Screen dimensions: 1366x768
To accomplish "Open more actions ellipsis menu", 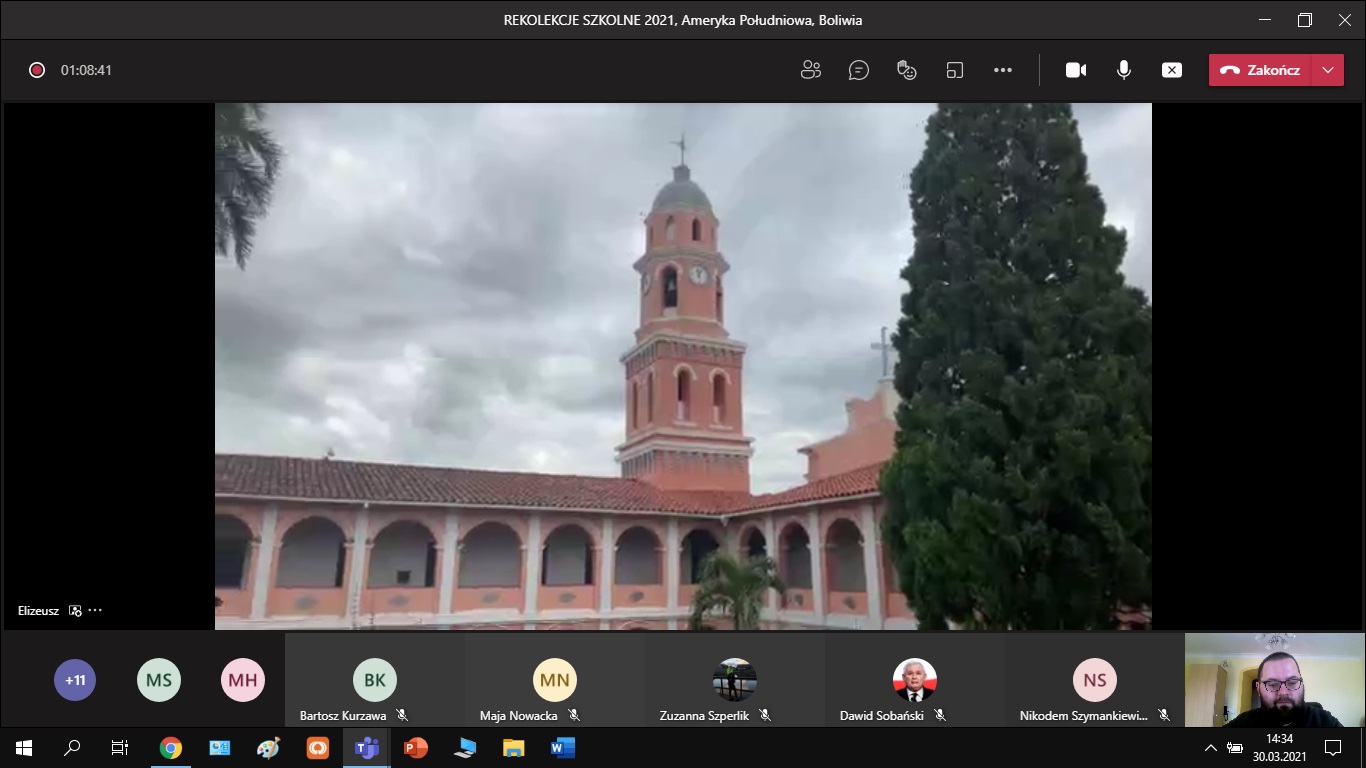I will tap(1003, 70).
